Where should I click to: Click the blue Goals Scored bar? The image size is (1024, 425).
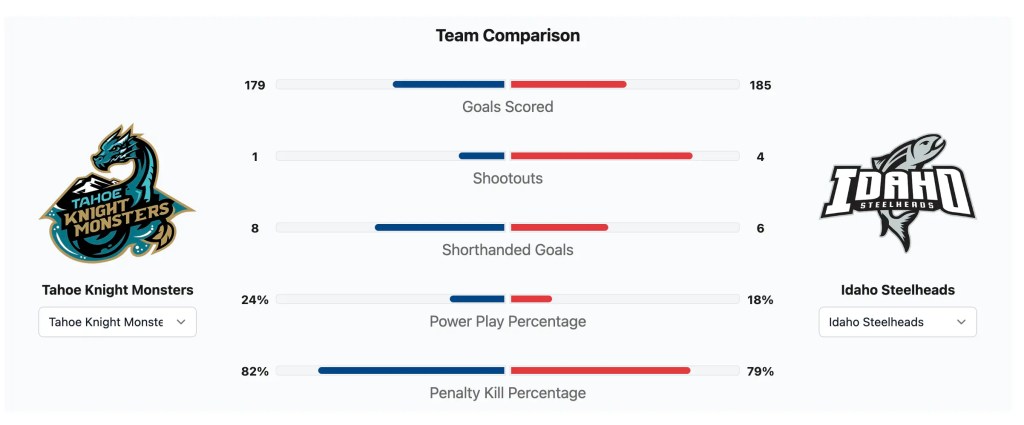click(449, 85)
